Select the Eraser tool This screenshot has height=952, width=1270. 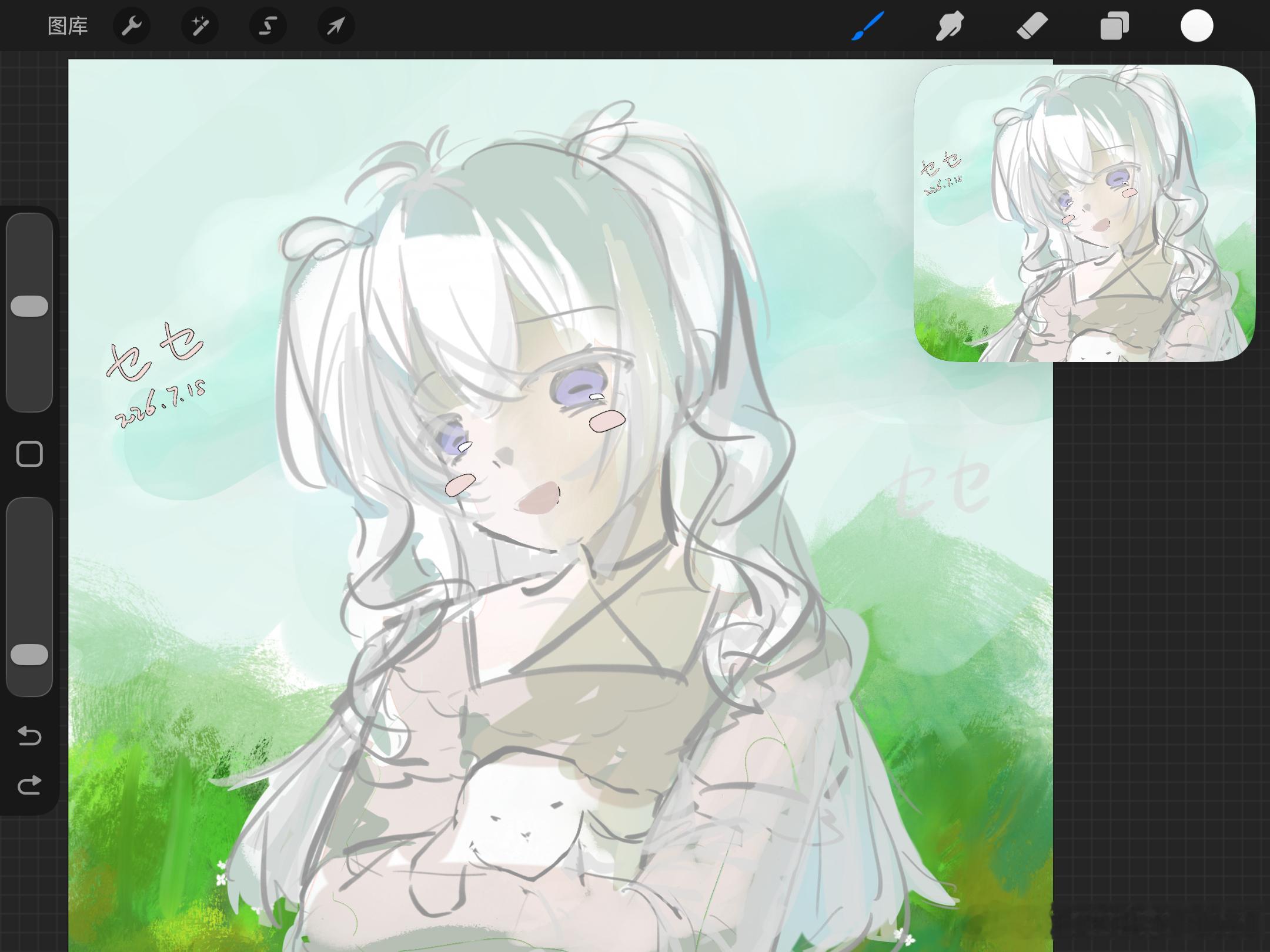pos(1032,26)
